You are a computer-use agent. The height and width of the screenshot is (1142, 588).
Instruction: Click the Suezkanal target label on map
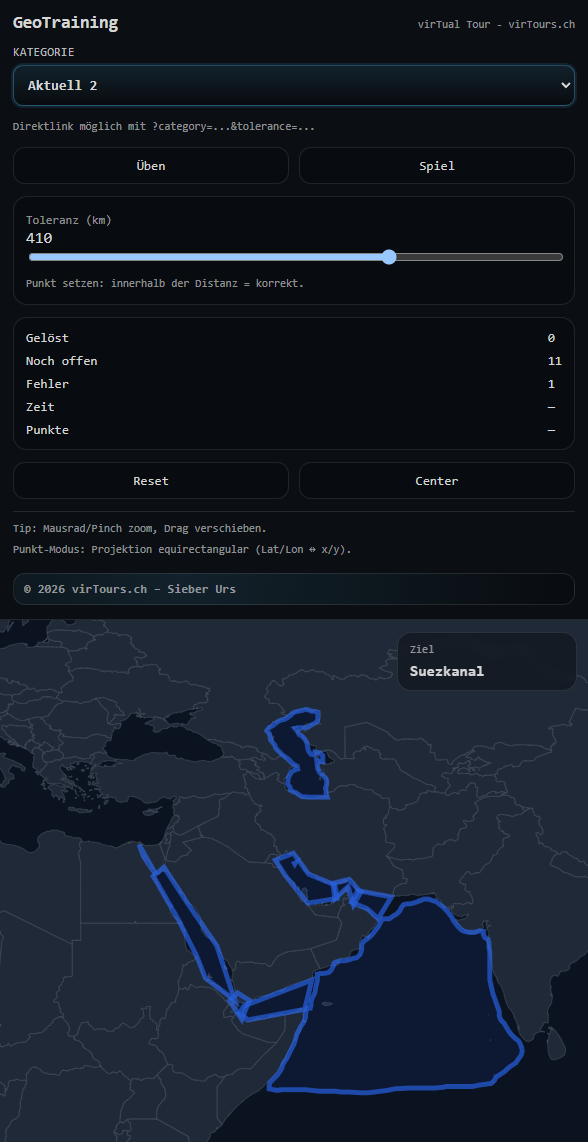pyautogui.click(x=447, y=671)
